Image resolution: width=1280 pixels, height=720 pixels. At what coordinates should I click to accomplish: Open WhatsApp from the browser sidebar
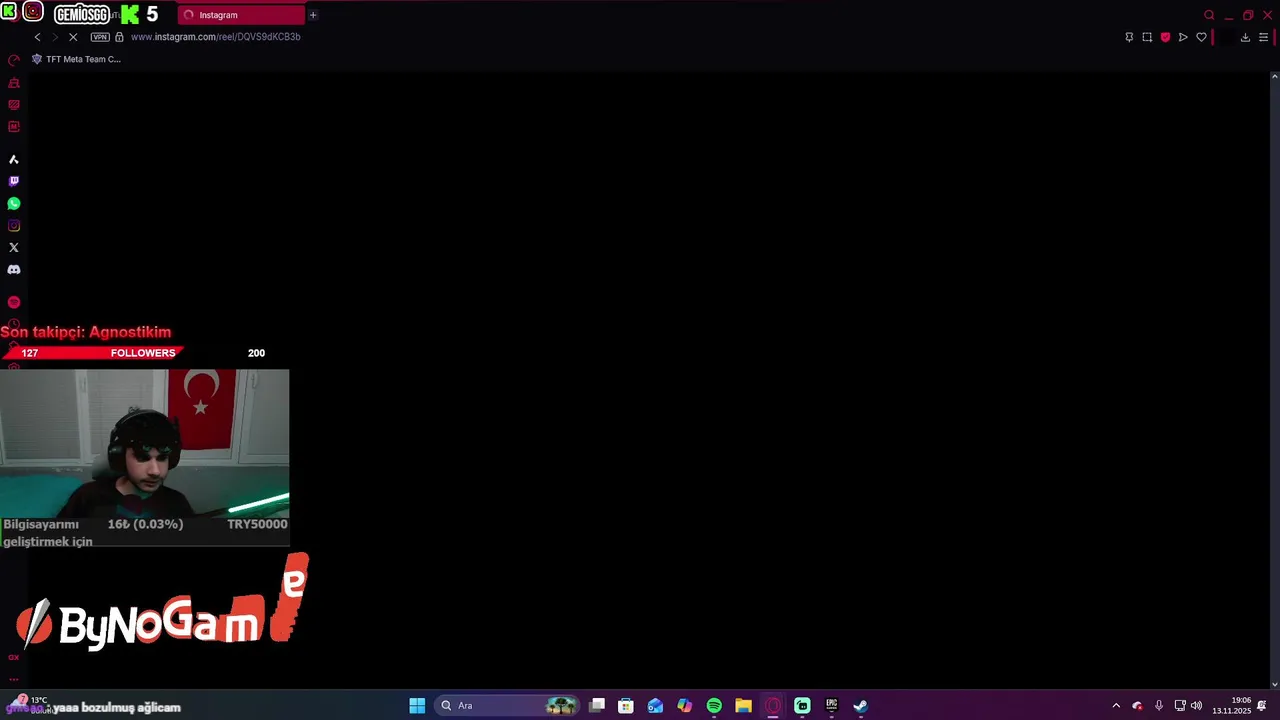click(x=14, y=204)
